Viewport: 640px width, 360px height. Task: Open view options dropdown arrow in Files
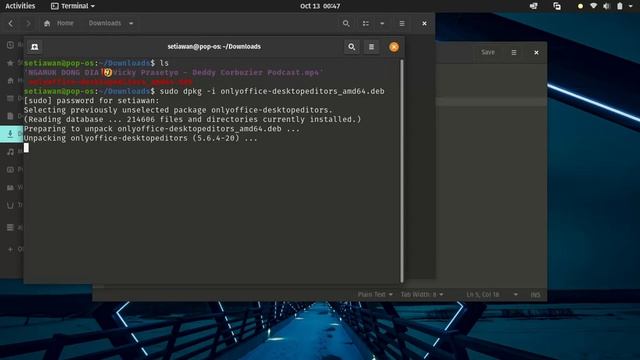[382, 23]
